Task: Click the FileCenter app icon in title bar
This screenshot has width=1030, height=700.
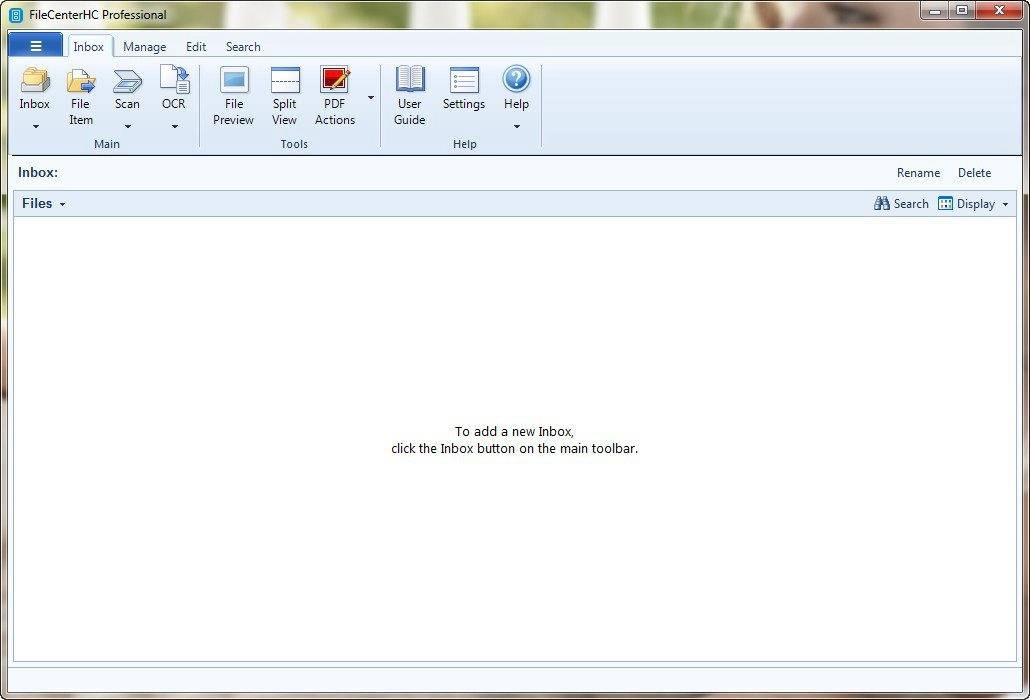Action: point(16,14)
